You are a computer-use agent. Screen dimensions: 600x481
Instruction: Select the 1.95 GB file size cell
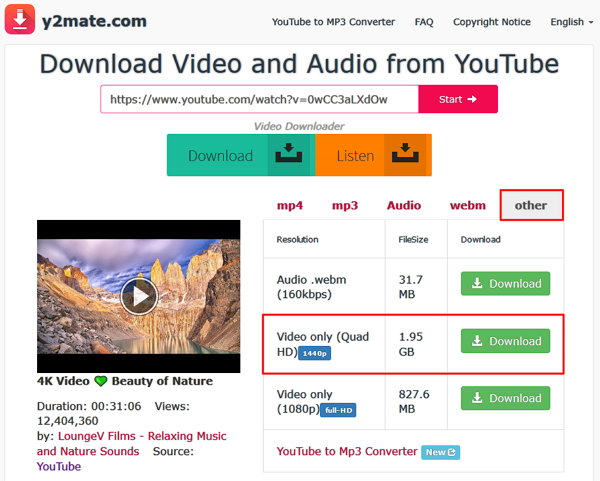click(x=416, y=344)
